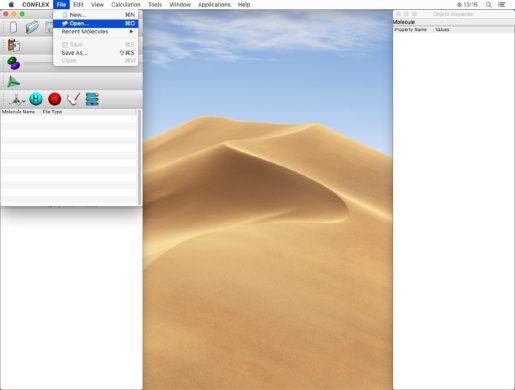Click the Spotlight search icon in menu bar
This screenshot has height=390, width=515.
point(489,5)
